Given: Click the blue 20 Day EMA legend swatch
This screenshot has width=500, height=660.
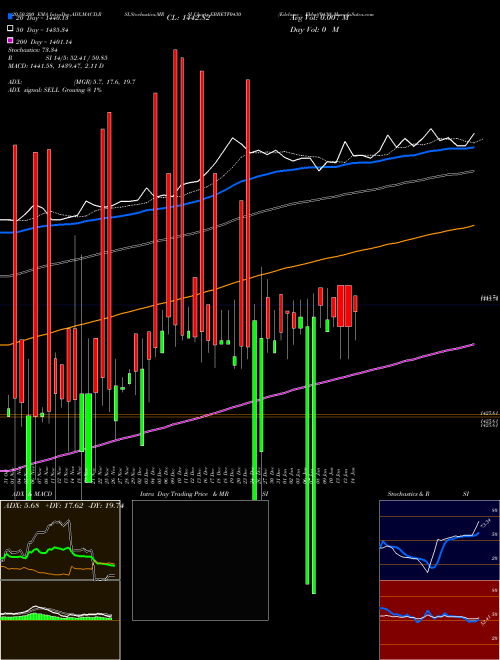Looking at the screenshot, I should [10, 18].
